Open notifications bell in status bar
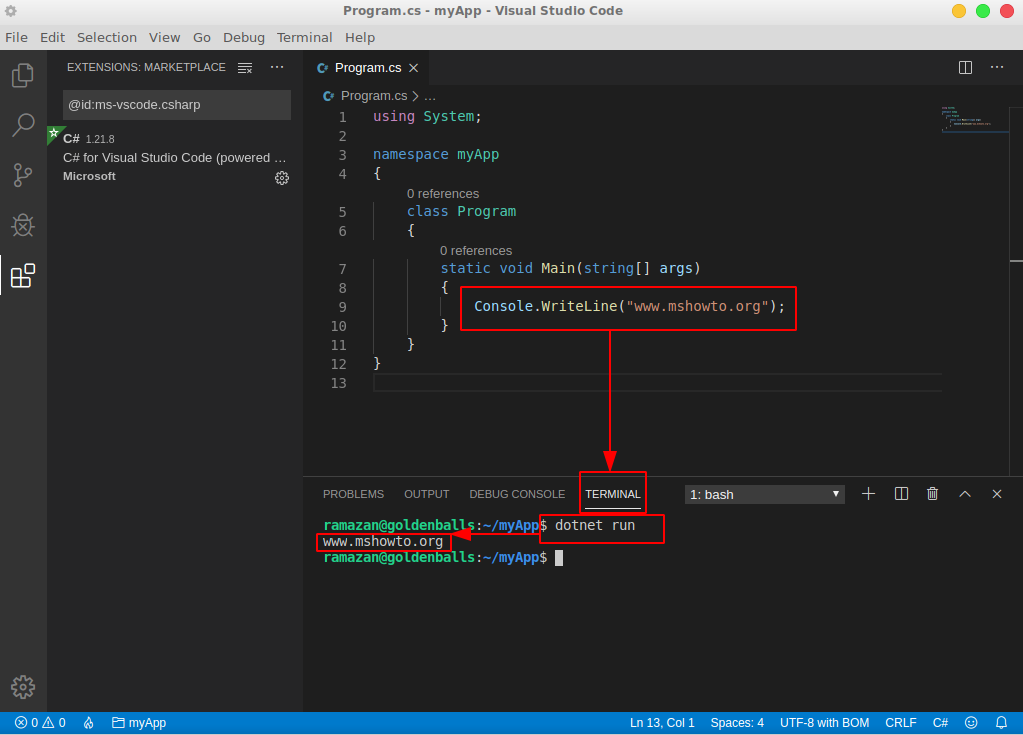The width and height of the screenshot is (1023, 735). [x=1001, y=723]
